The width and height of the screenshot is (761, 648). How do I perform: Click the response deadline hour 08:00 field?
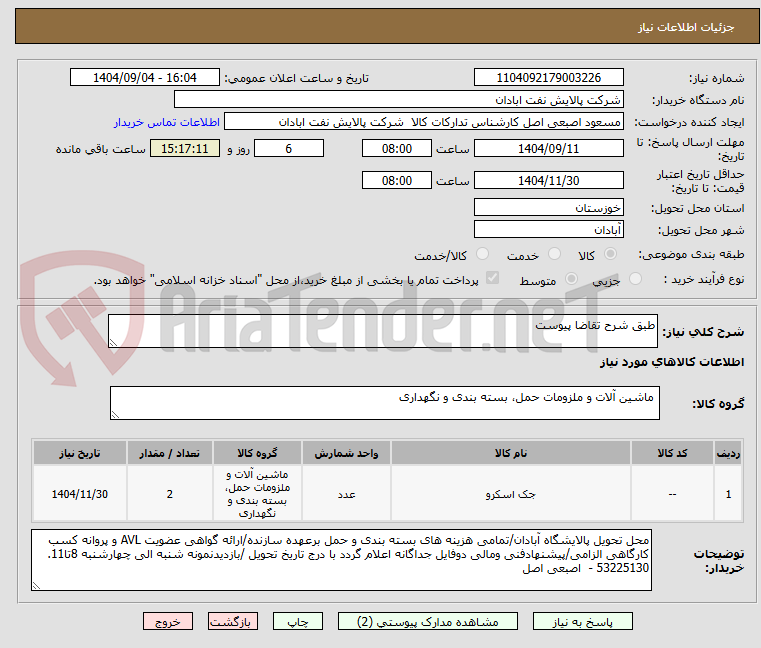[397, 149]
